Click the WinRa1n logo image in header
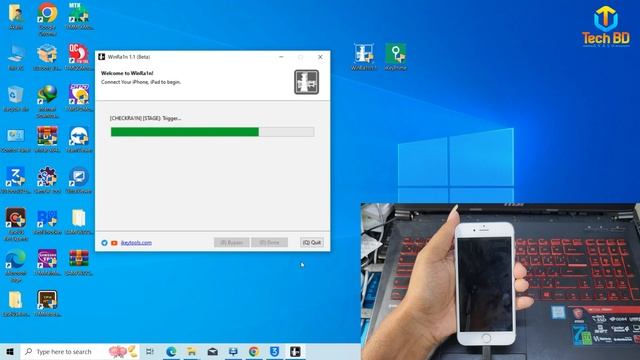This screenshot has width=640, height=360. click(x=307, y=82)
